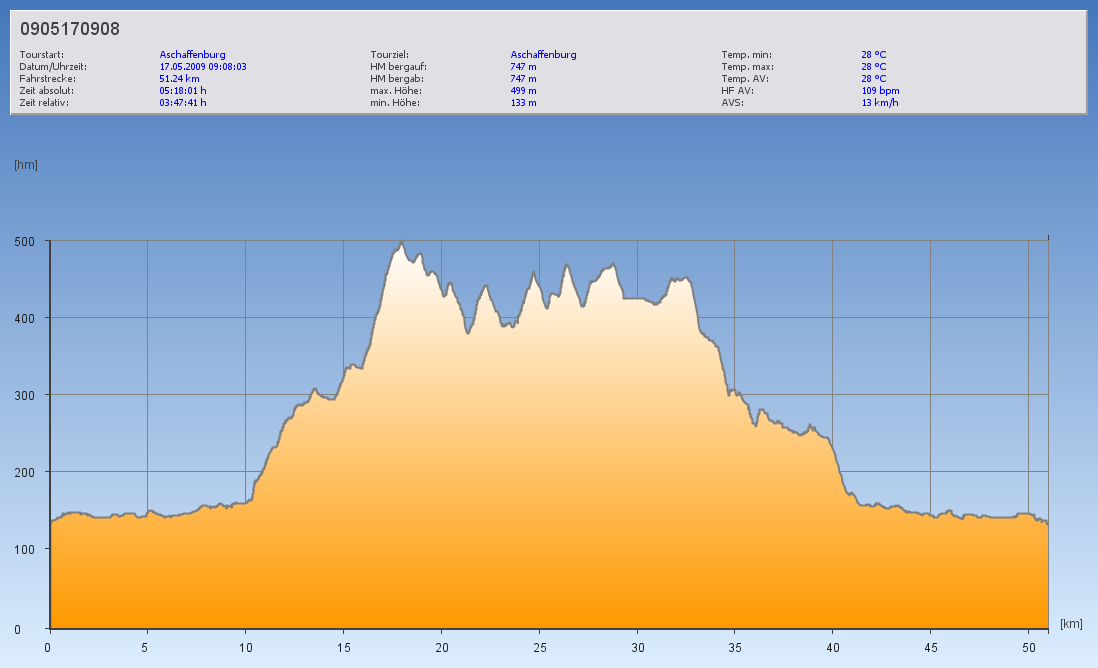
Task: Click the tour title 0905170908
Action: (x=70, y=29)
